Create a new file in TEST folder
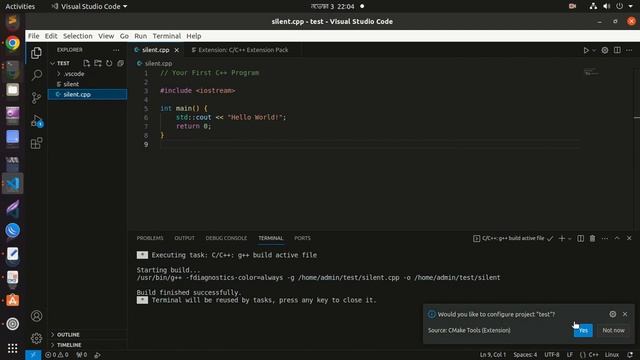640x360 pixels. 87,63
